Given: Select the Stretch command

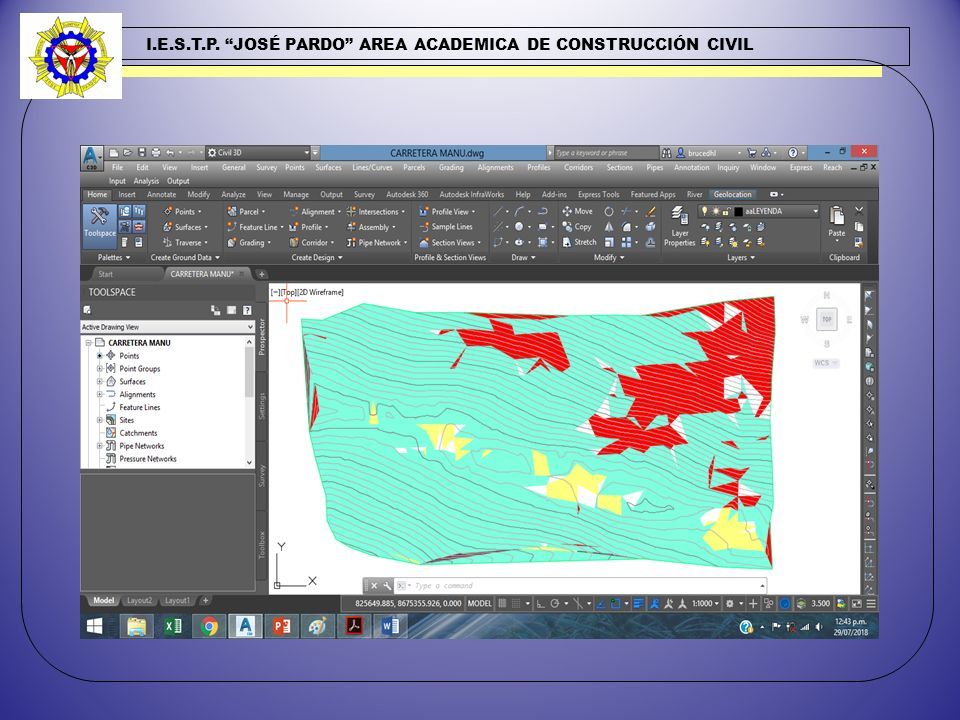Looking at the screenshot, I should (x=579, y=242).
